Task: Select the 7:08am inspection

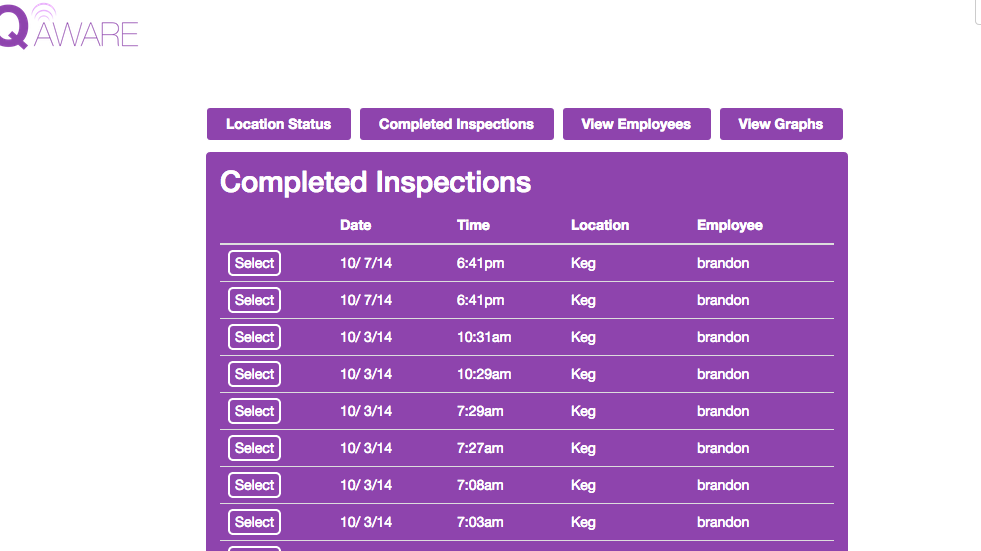Action: [x=254, y=485]
